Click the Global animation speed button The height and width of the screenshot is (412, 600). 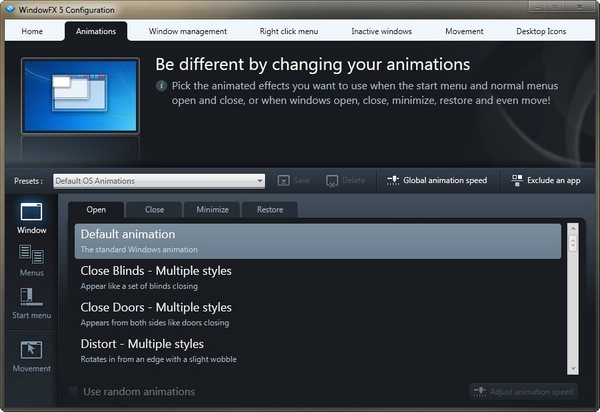pyautogui.click(x=437, y=180)
